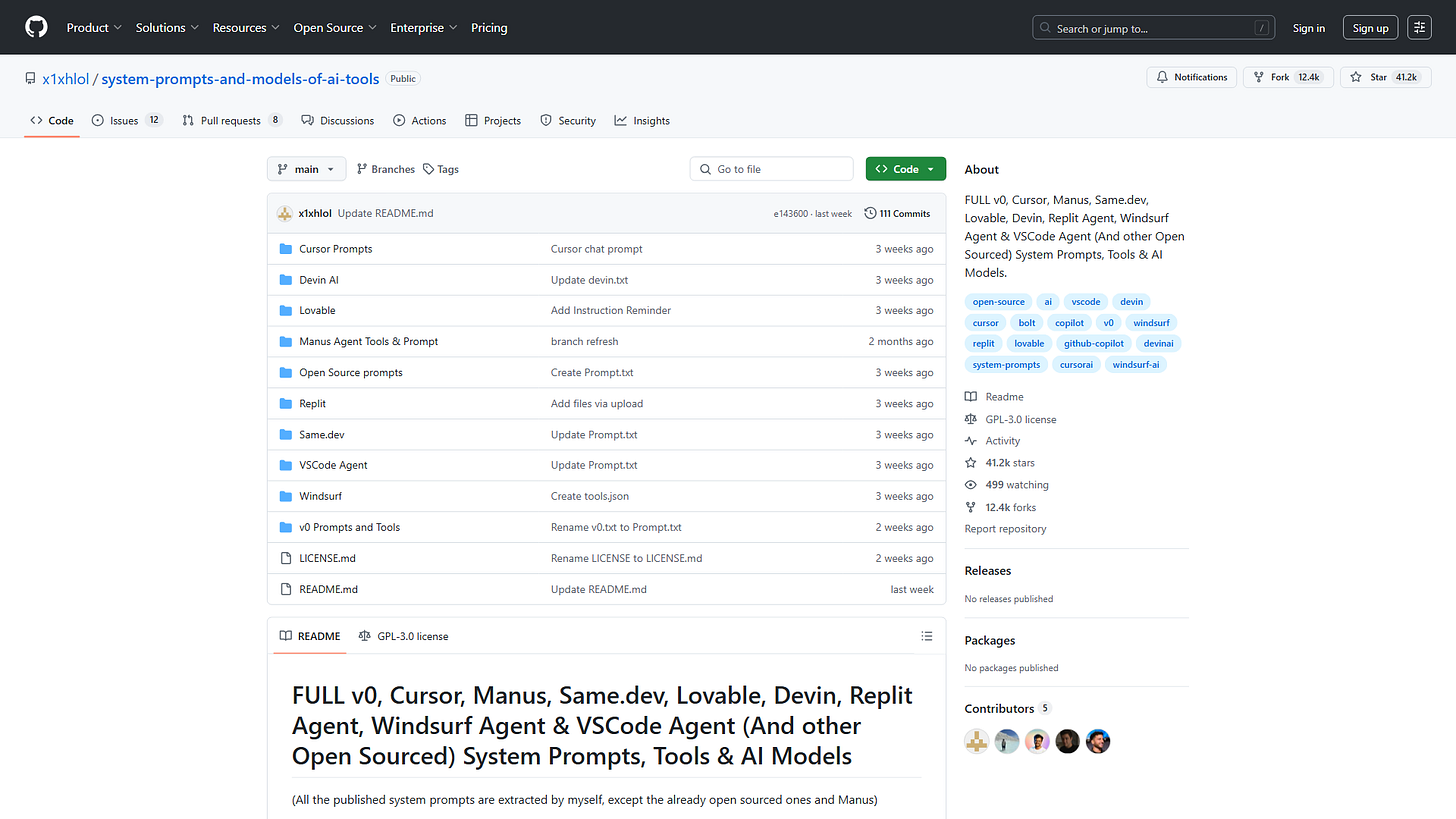Open v0 Prompts and Tools folder
The height and width of the screenshot is (819, 1456).
click(x=349, y=527)
